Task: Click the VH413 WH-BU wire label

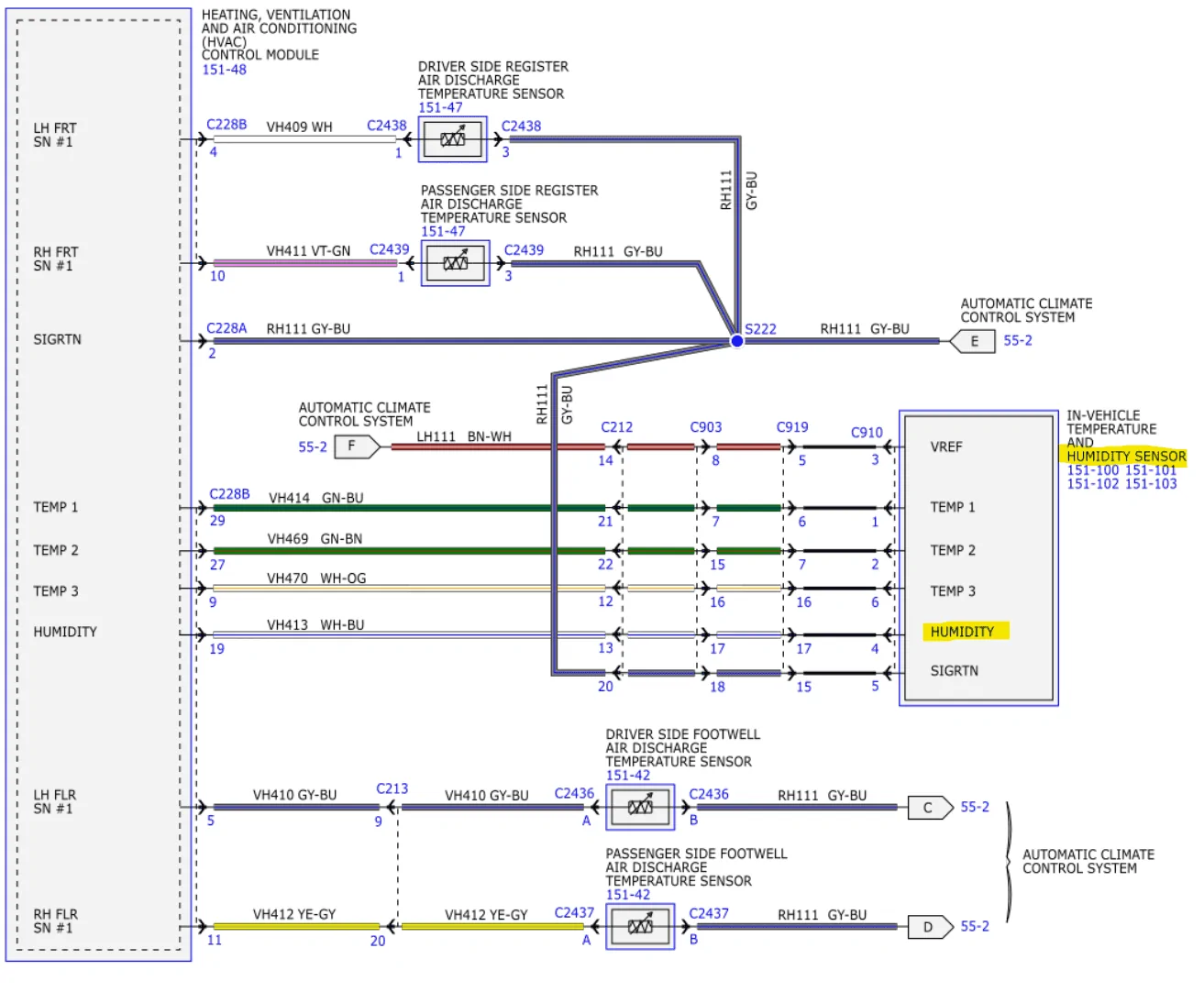Action: (x=315, y=625)
